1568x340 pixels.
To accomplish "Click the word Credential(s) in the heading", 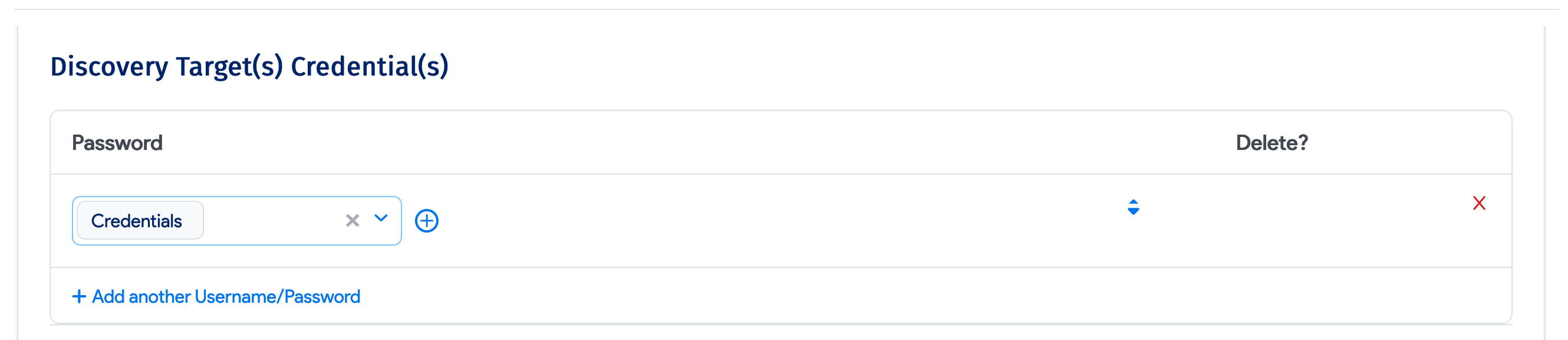I will (x=370, y=67).
